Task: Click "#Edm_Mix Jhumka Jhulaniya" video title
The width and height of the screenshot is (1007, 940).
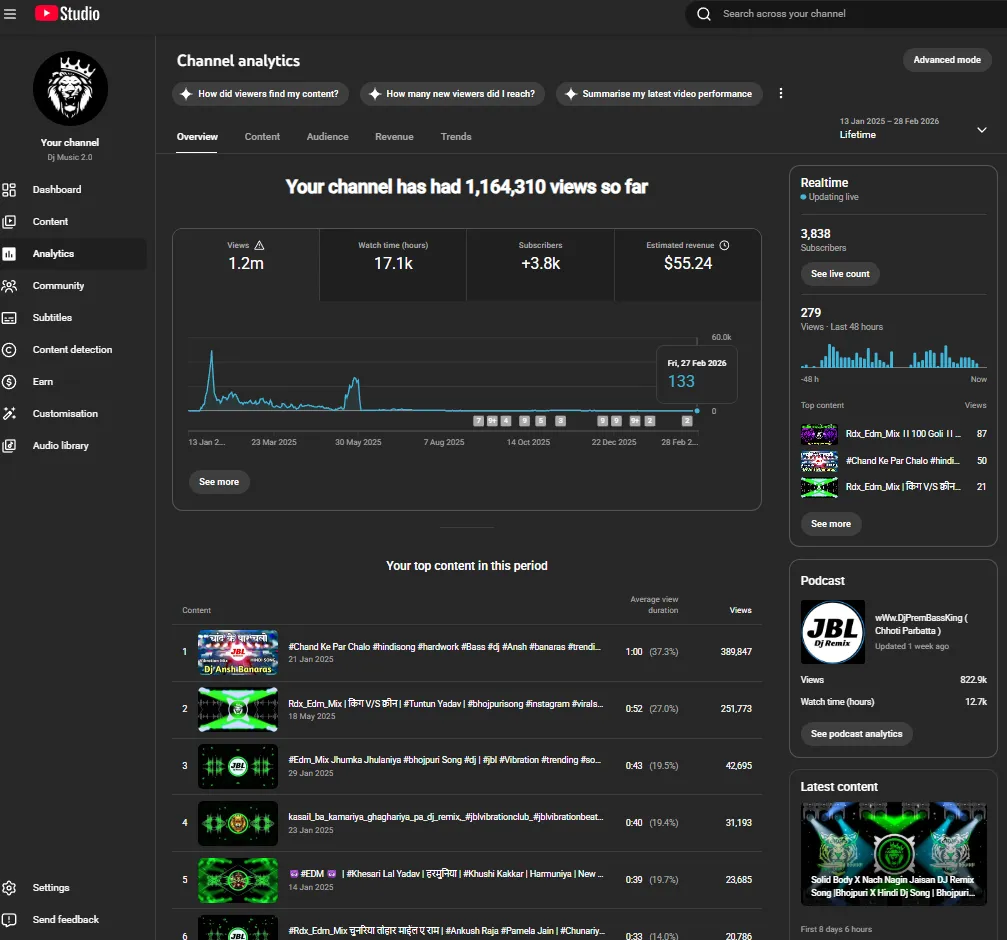Action: tap(444, 760)
